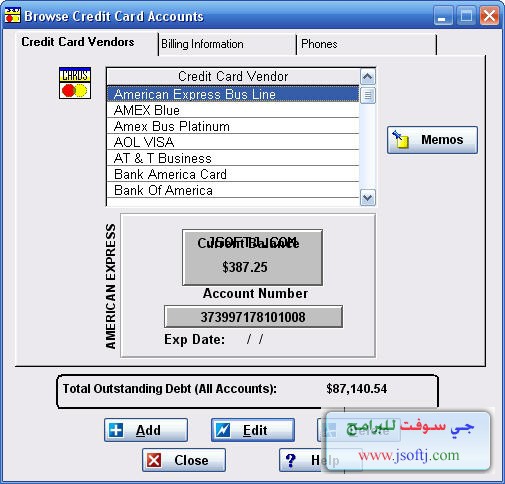
Task: Click the blue plus icon on Add
Action: pyautogui.click(x=116, y=430)
